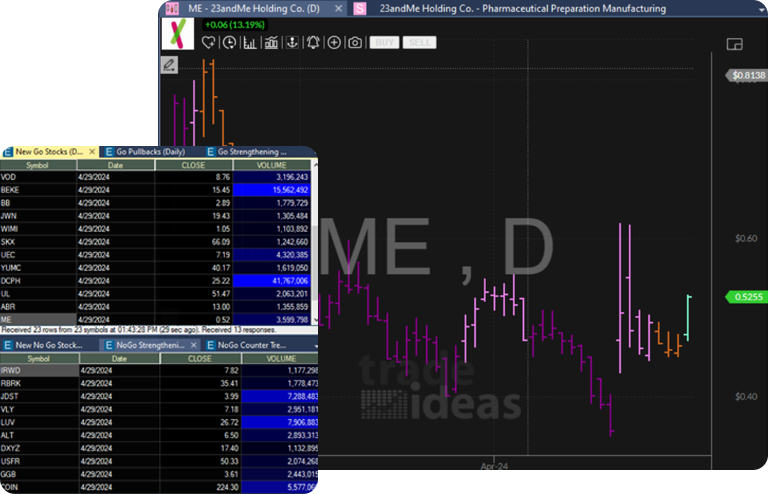Select the RBRK symbol row
This screenshot has width=768, height=494.
coord(159,383)
